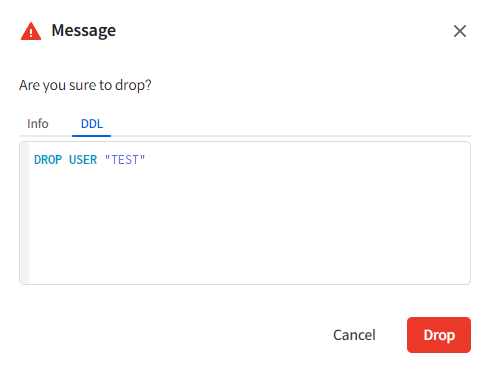
Task: Place cursor after "TEST" on the first code line
Action: click(x=147, y=160)
